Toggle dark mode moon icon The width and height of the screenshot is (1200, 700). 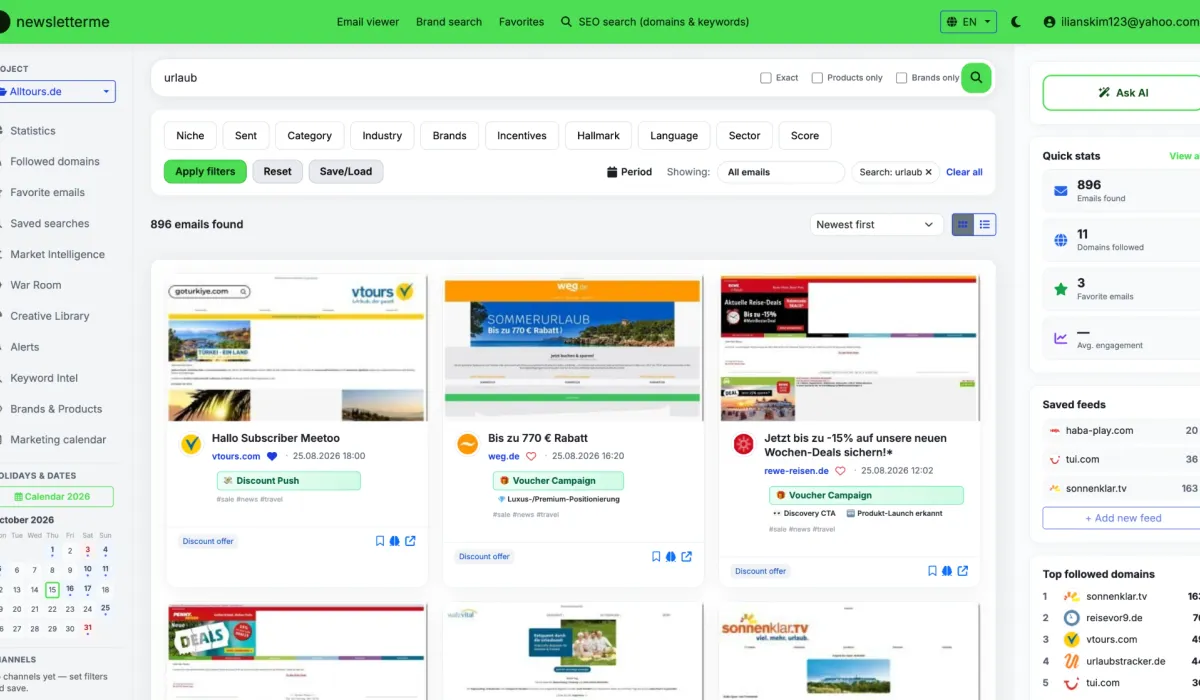[x=1017, y=22]
